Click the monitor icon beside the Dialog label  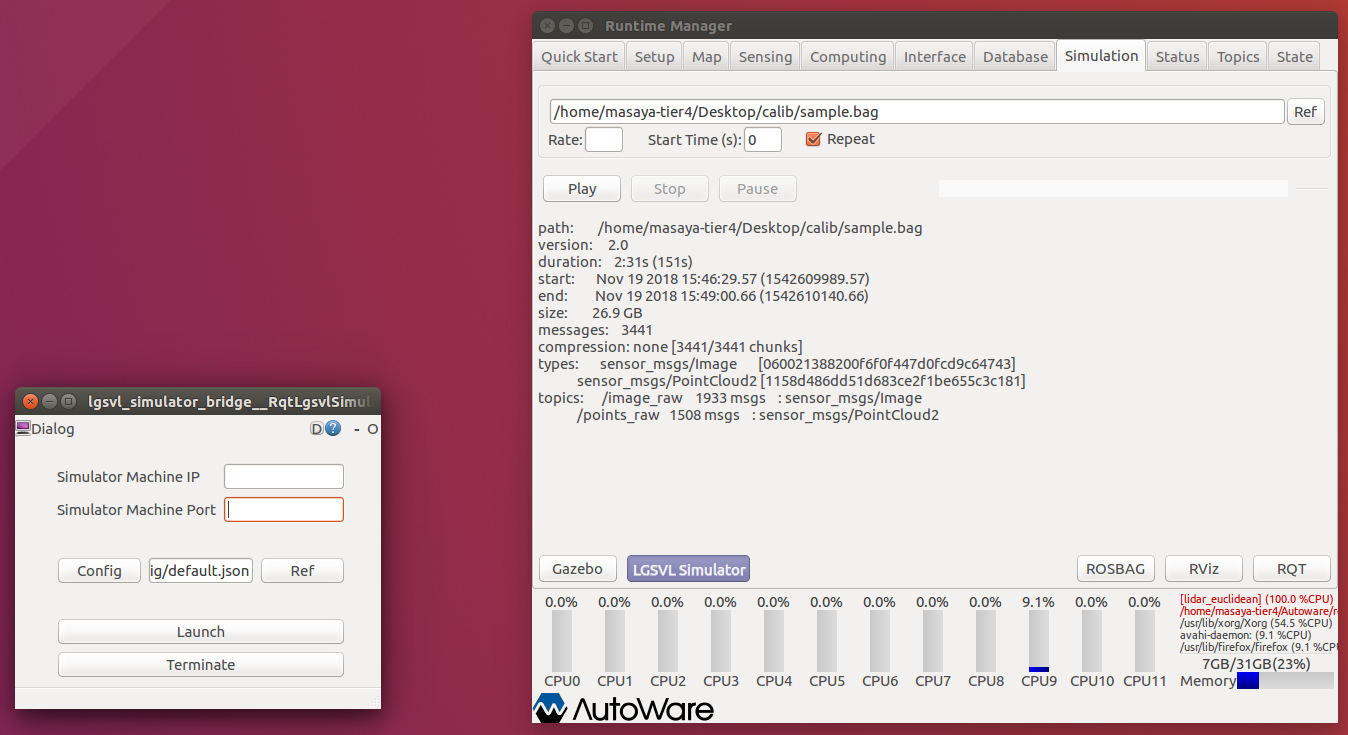(x=21, y=428)
